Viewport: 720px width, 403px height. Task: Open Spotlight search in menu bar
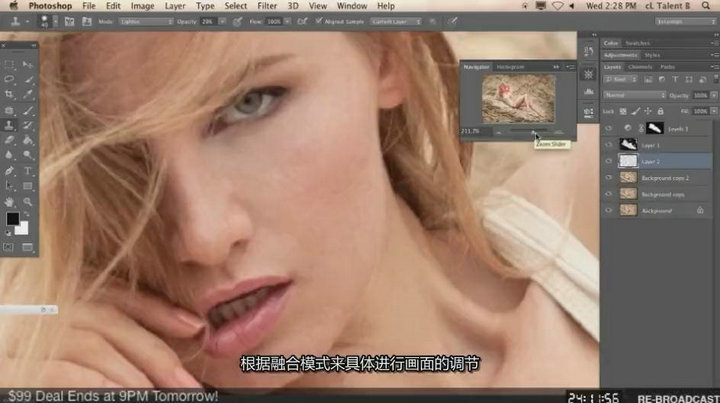point(706,6)
